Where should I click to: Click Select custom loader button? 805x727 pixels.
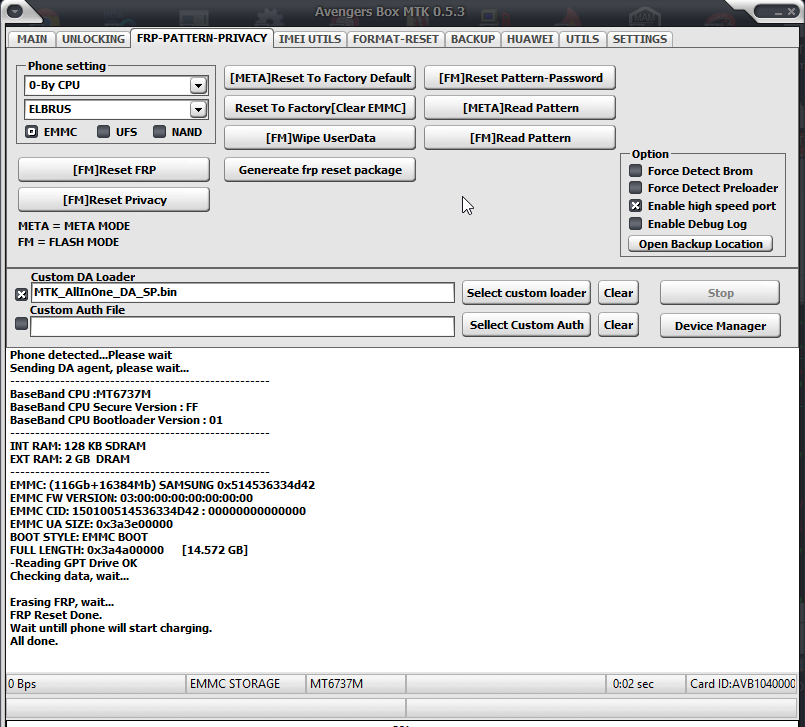(x=526, y=293)
